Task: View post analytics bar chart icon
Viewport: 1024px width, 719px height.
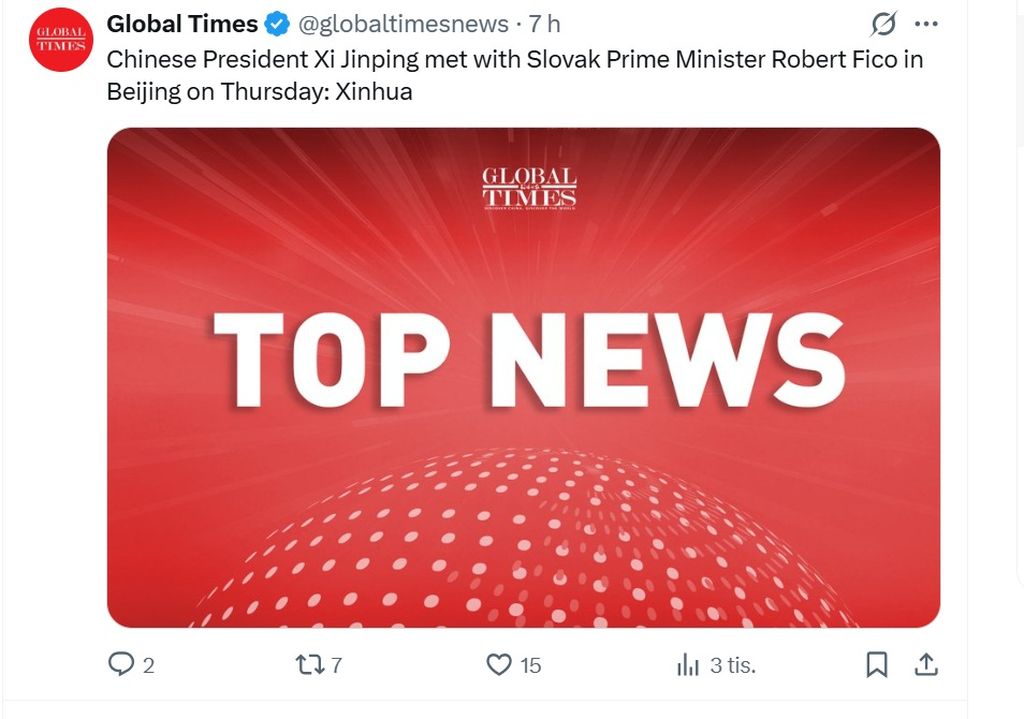Action: (688, 664)
